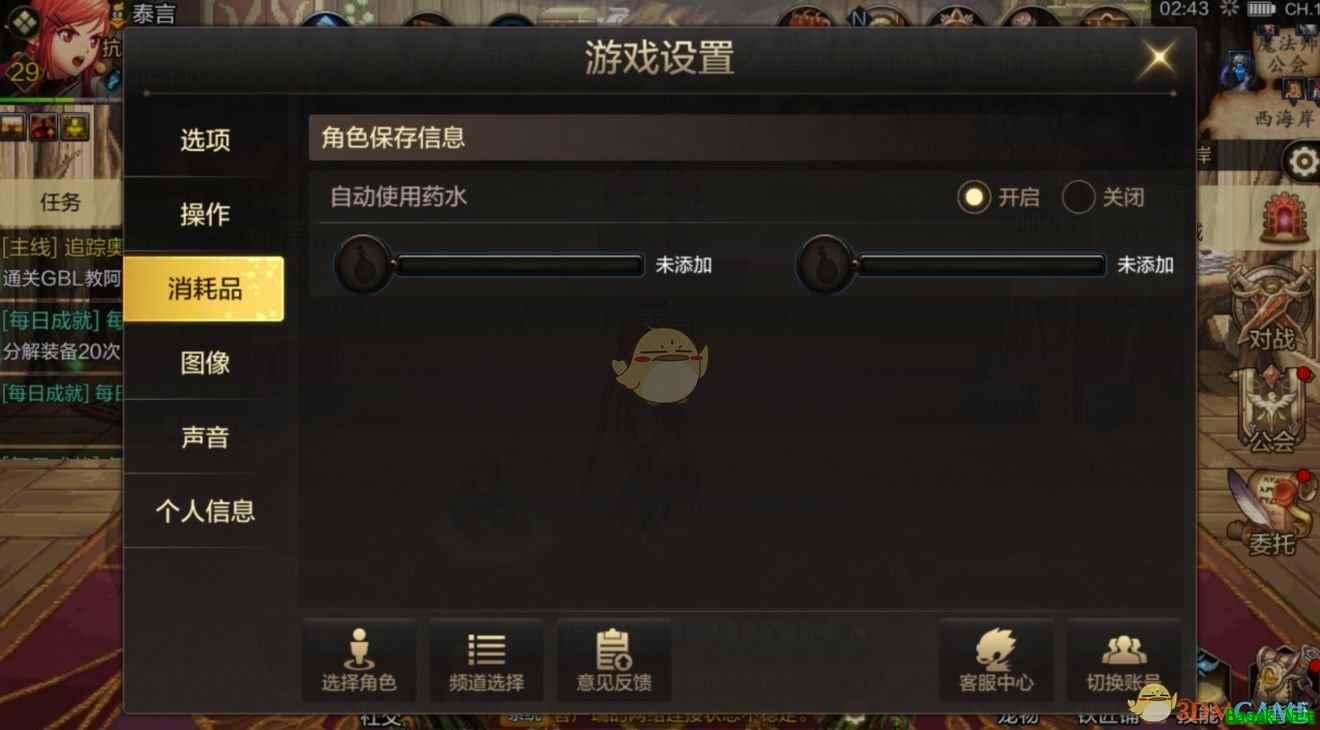Select the 开启 radio button

pyautogui.click(x=973, y=197)
